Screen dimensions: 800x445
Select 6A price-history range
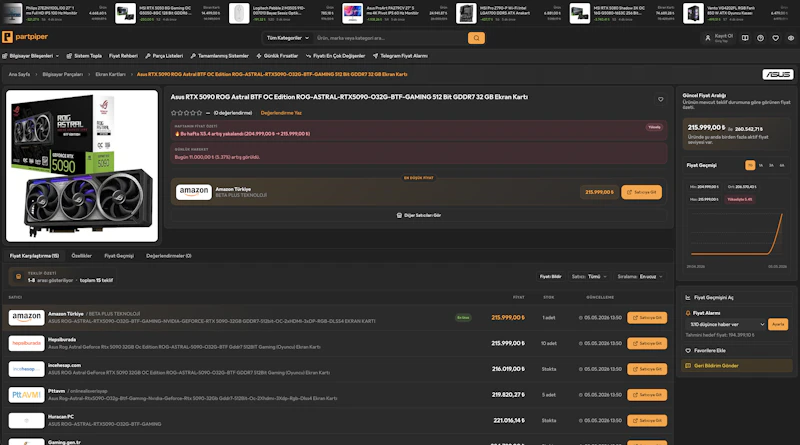[782, 165]
